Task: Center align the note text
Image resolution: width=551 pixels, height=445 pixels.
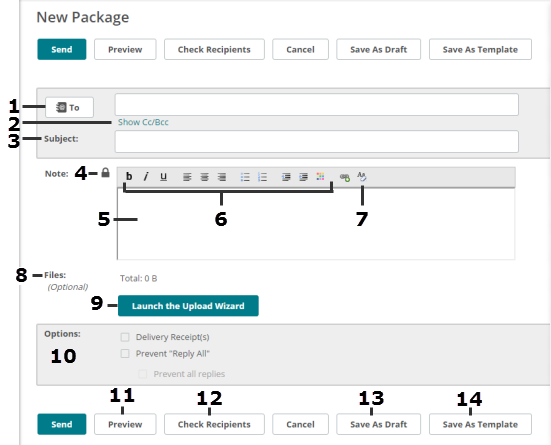Action: [204, 177]
